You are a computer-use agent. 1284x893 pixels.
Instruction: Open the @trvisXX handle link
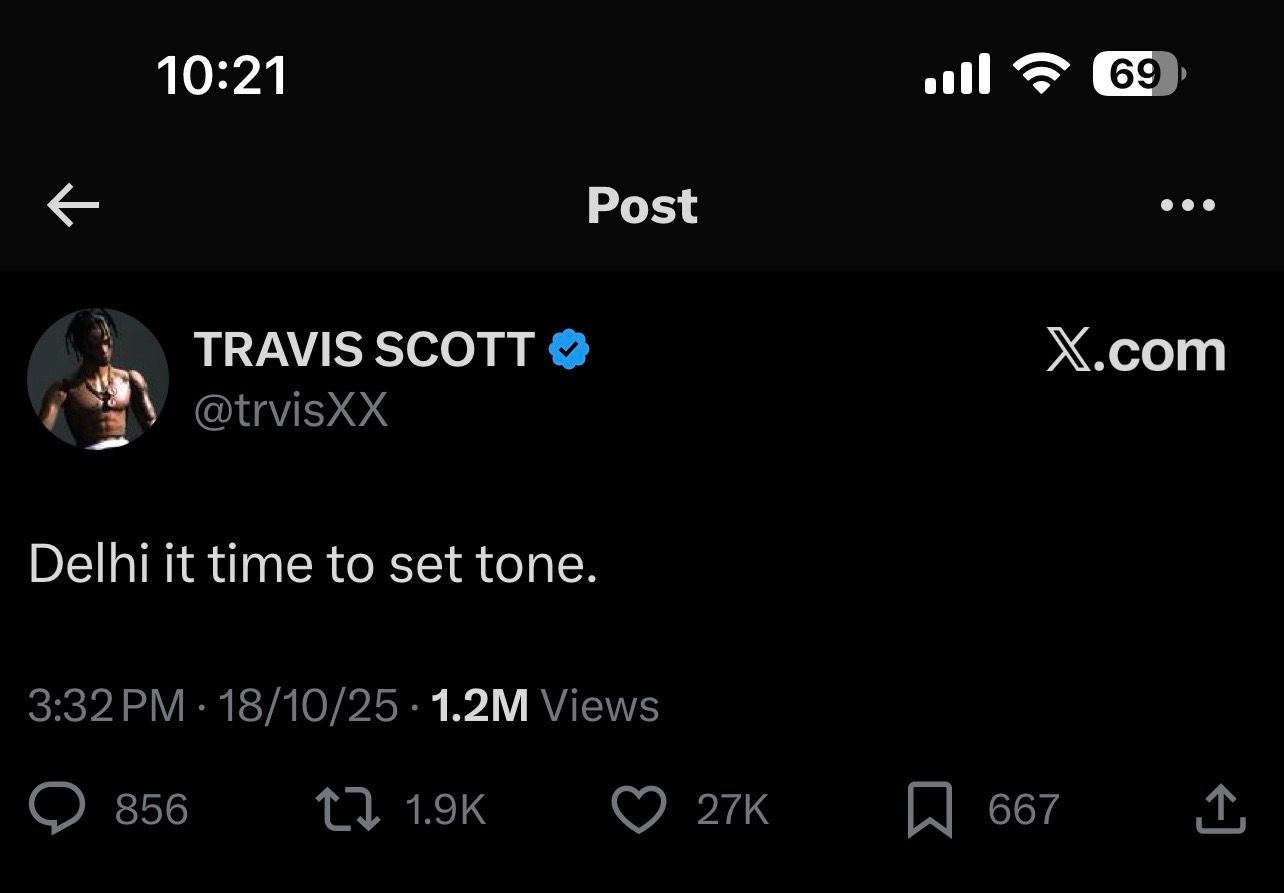290,410
